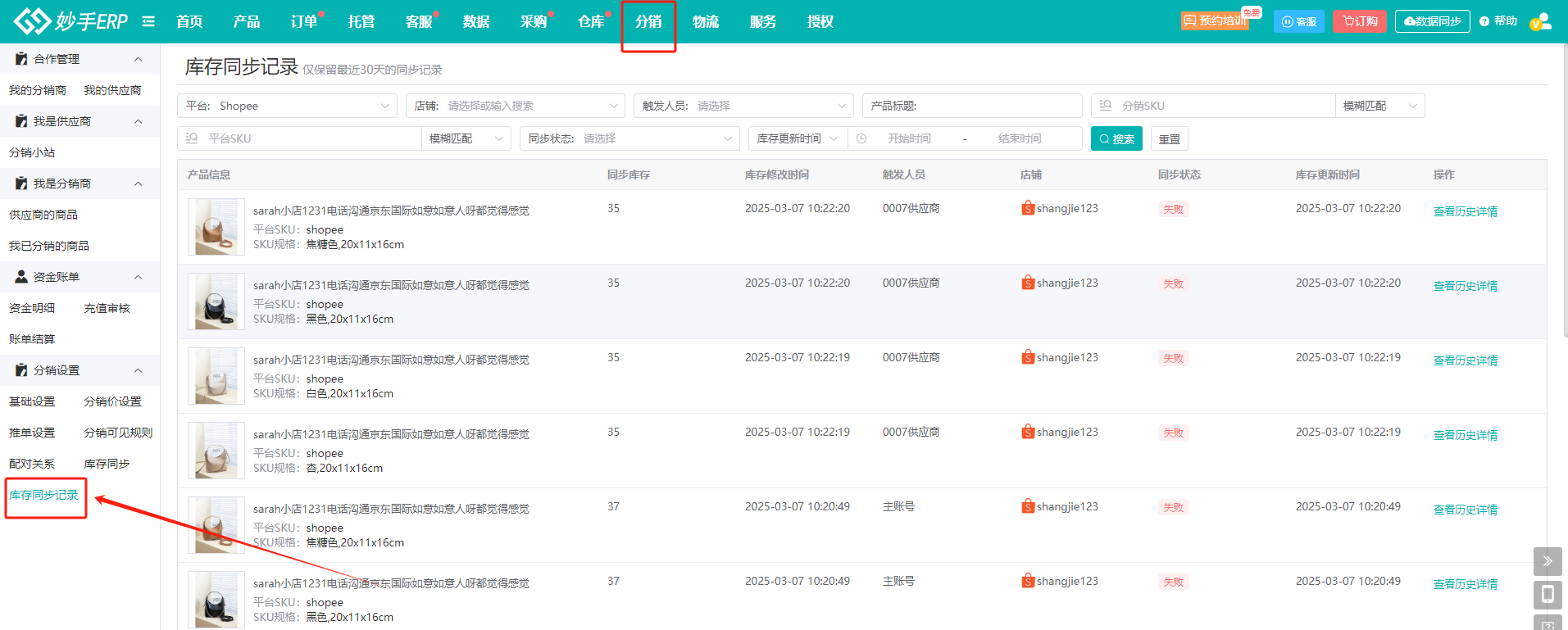1568x630 pixels.
Task: Open the user avatar account menu
Action: tap(1541, 21)
